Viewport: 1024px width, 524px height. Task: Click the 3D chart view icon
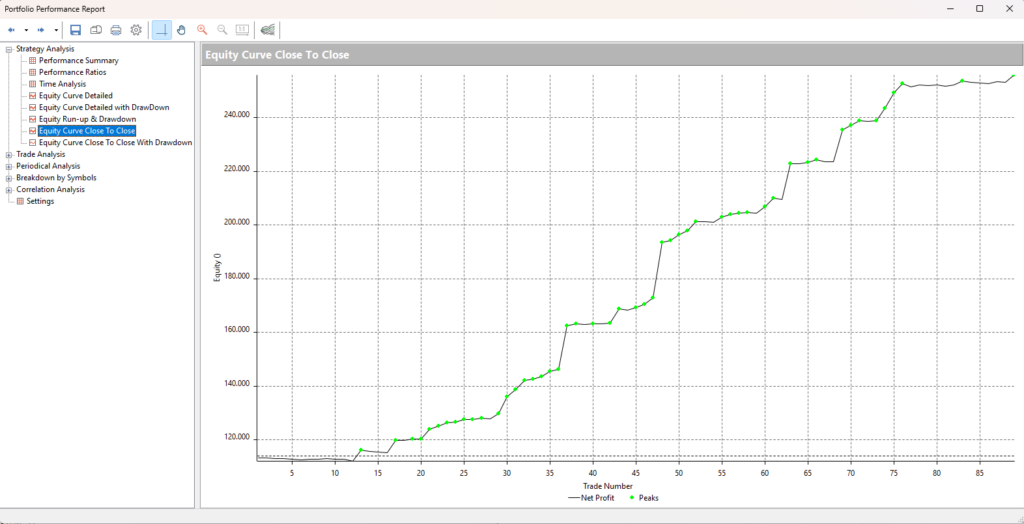coord(267,30)
